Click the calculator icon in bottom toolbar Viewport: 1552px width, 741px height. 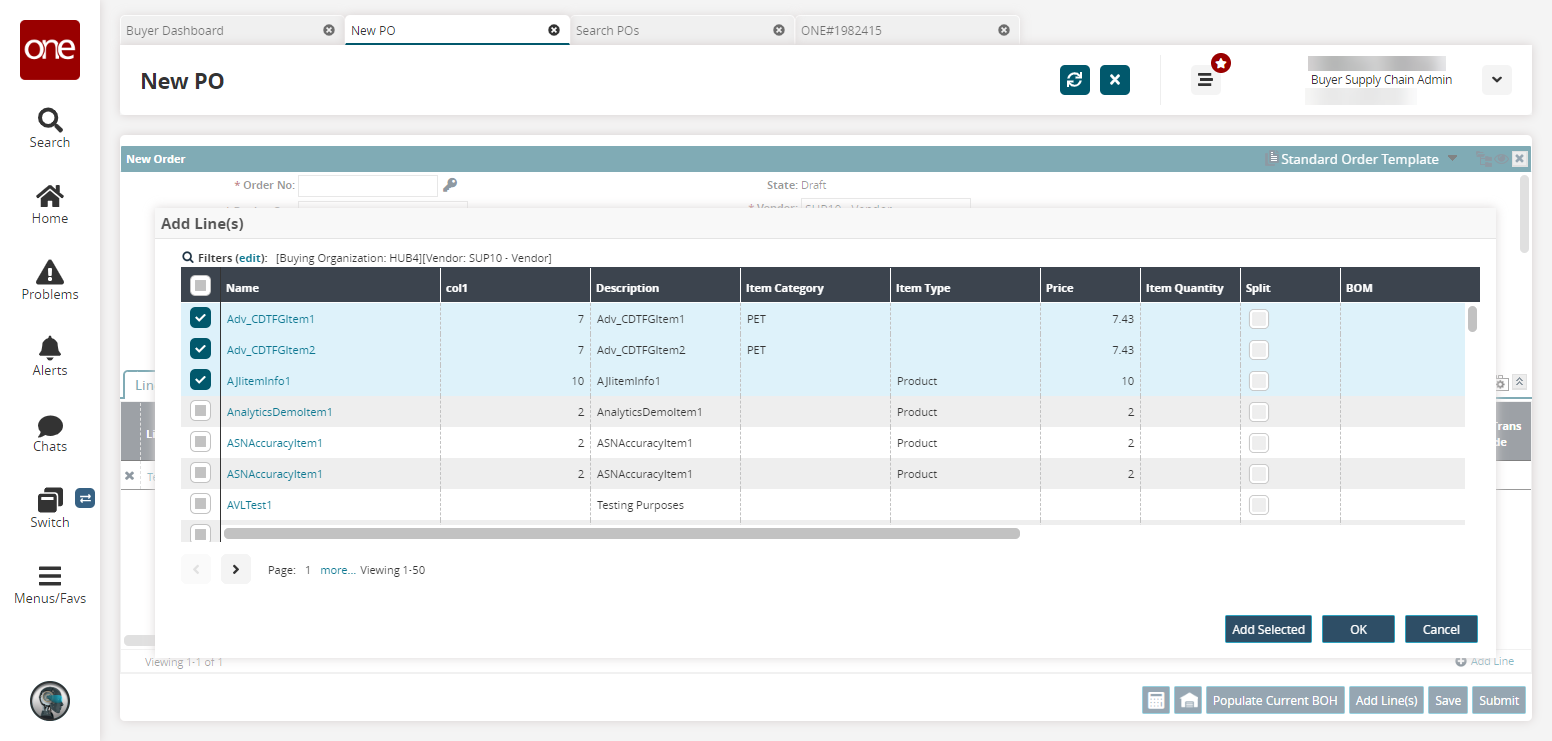click(1156, 700)
